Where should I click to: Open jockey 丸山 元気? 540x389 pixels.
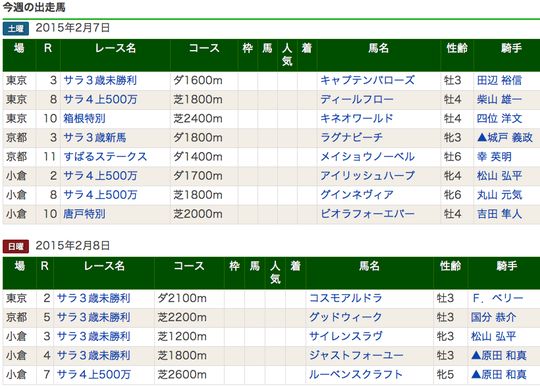499,195
